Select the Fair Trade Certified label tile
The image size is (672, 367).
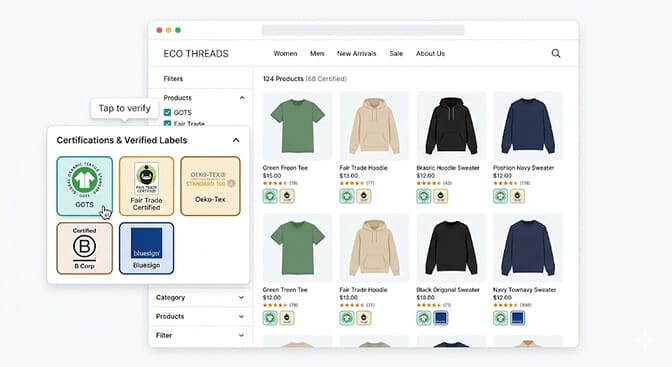(x=146, y=186)
